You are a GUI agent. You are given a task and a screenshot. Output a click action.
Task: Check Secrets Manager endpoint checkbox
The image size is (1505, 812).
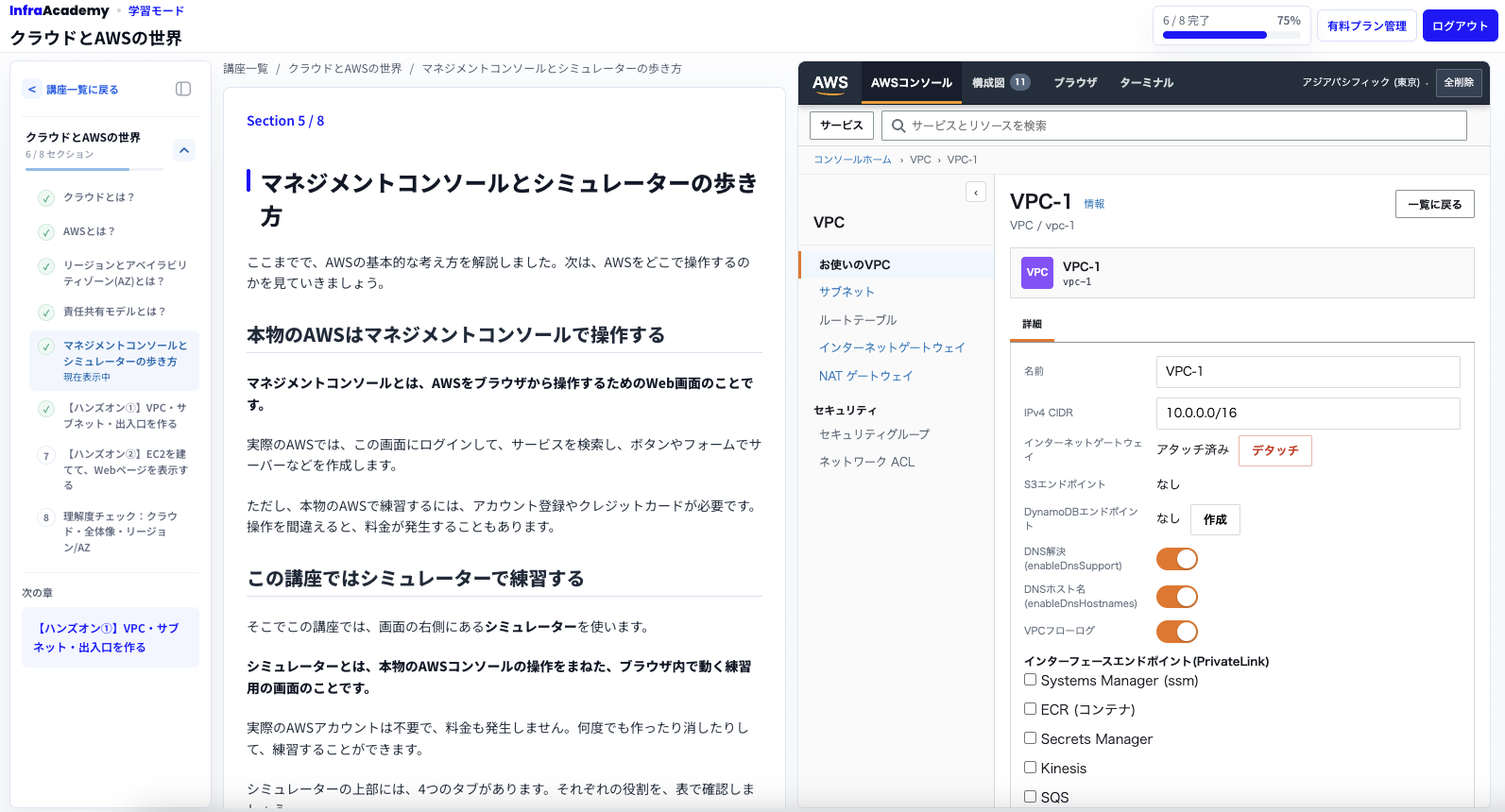point(1031,738)
